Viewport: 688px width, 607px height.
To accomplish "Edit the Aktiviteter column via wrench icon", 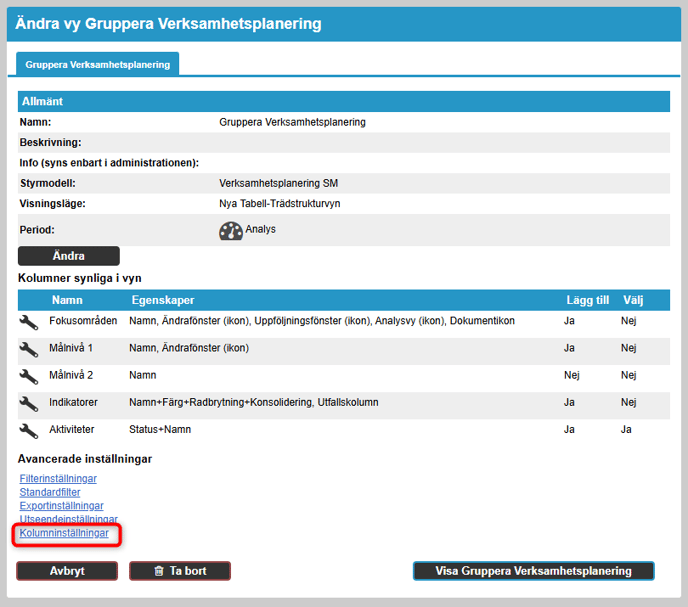I will point(29,430).
